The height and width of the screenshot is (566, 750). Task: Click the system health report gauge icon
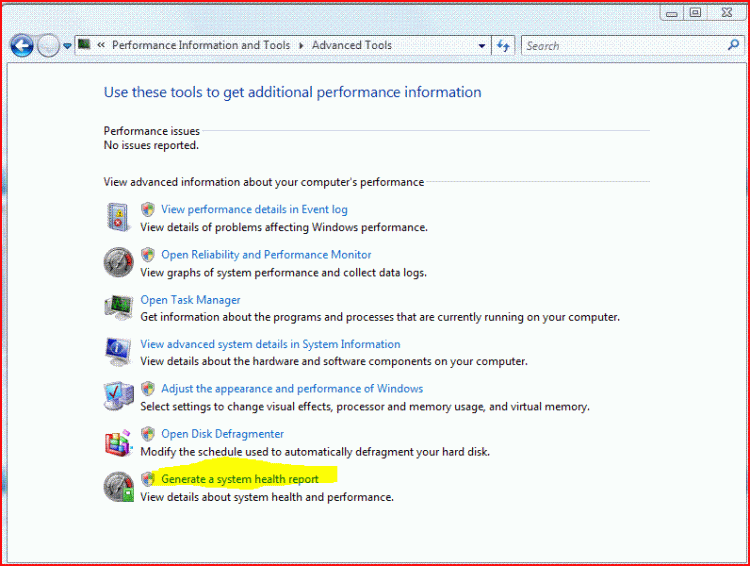[x=119, y=487]
